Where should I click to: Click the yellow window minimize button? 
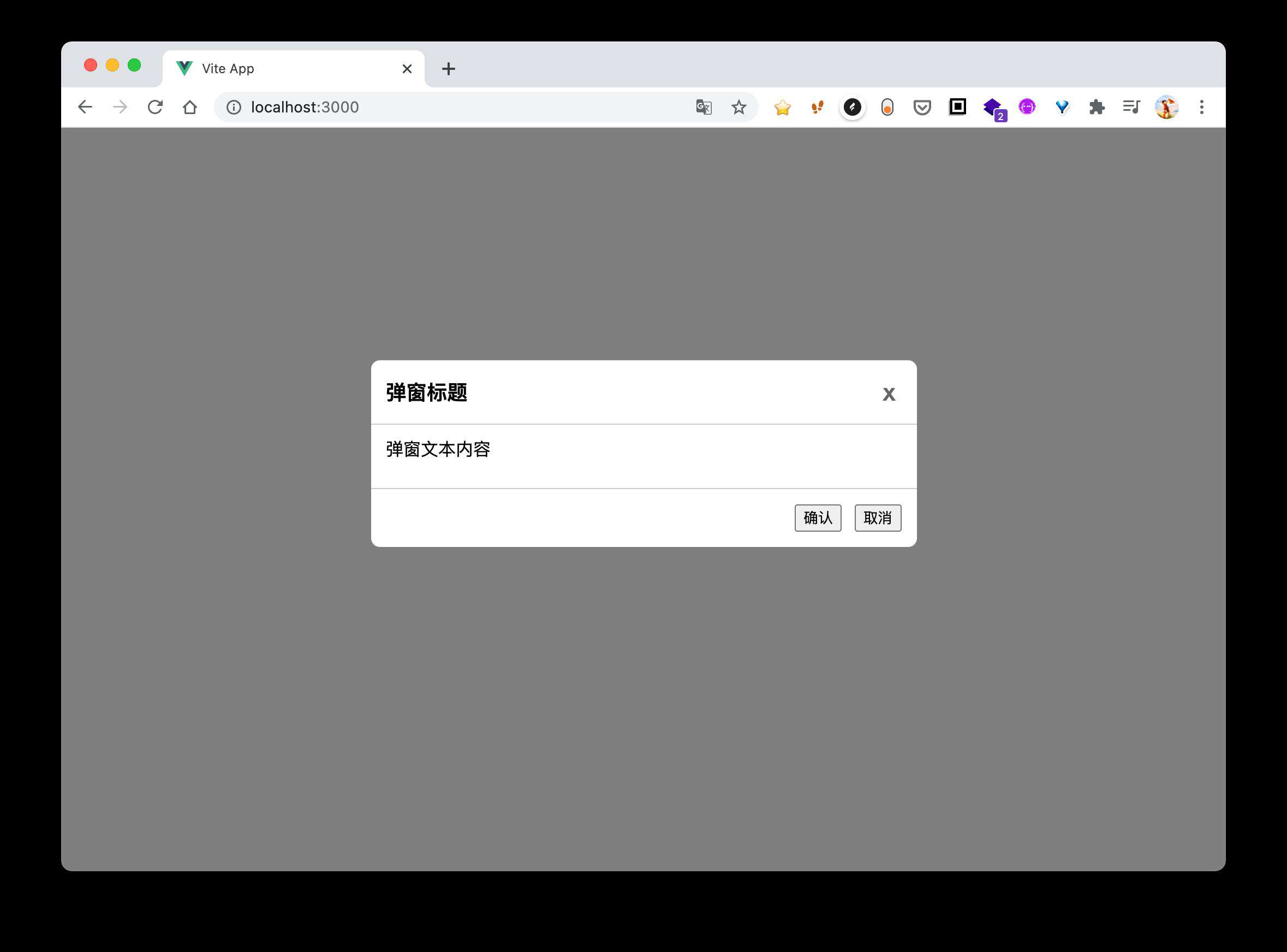click(x=112, y=65)
